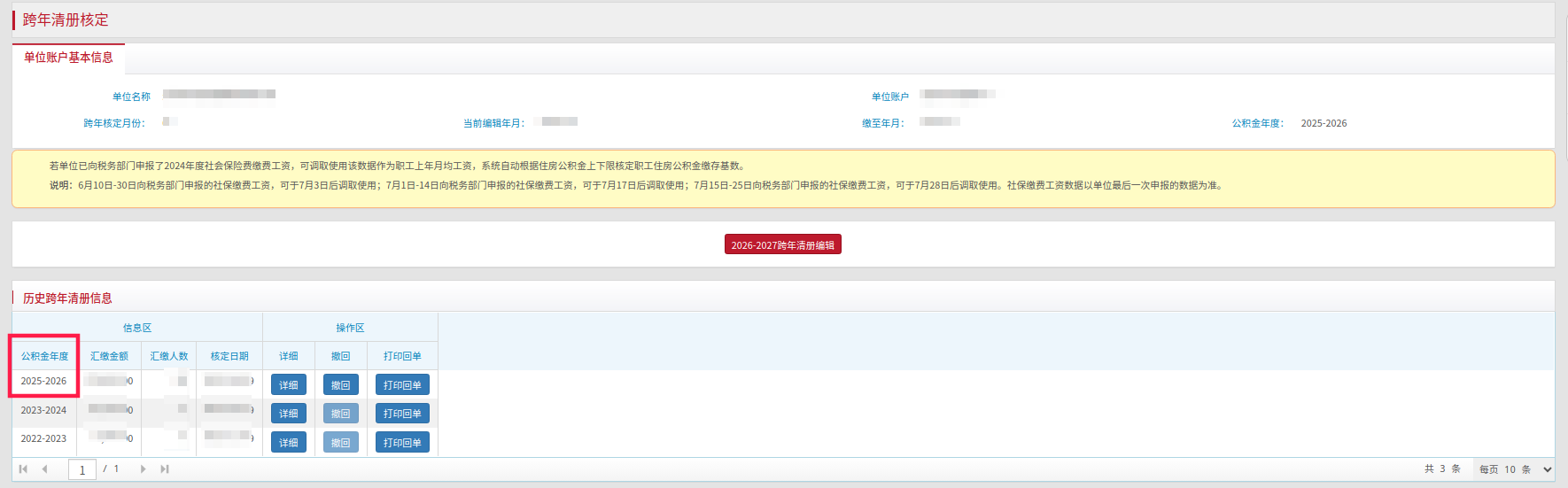The width and height of the screenshot is (1568, 488).
Task: Click the previous page arrow
Action: pos(44,469)
